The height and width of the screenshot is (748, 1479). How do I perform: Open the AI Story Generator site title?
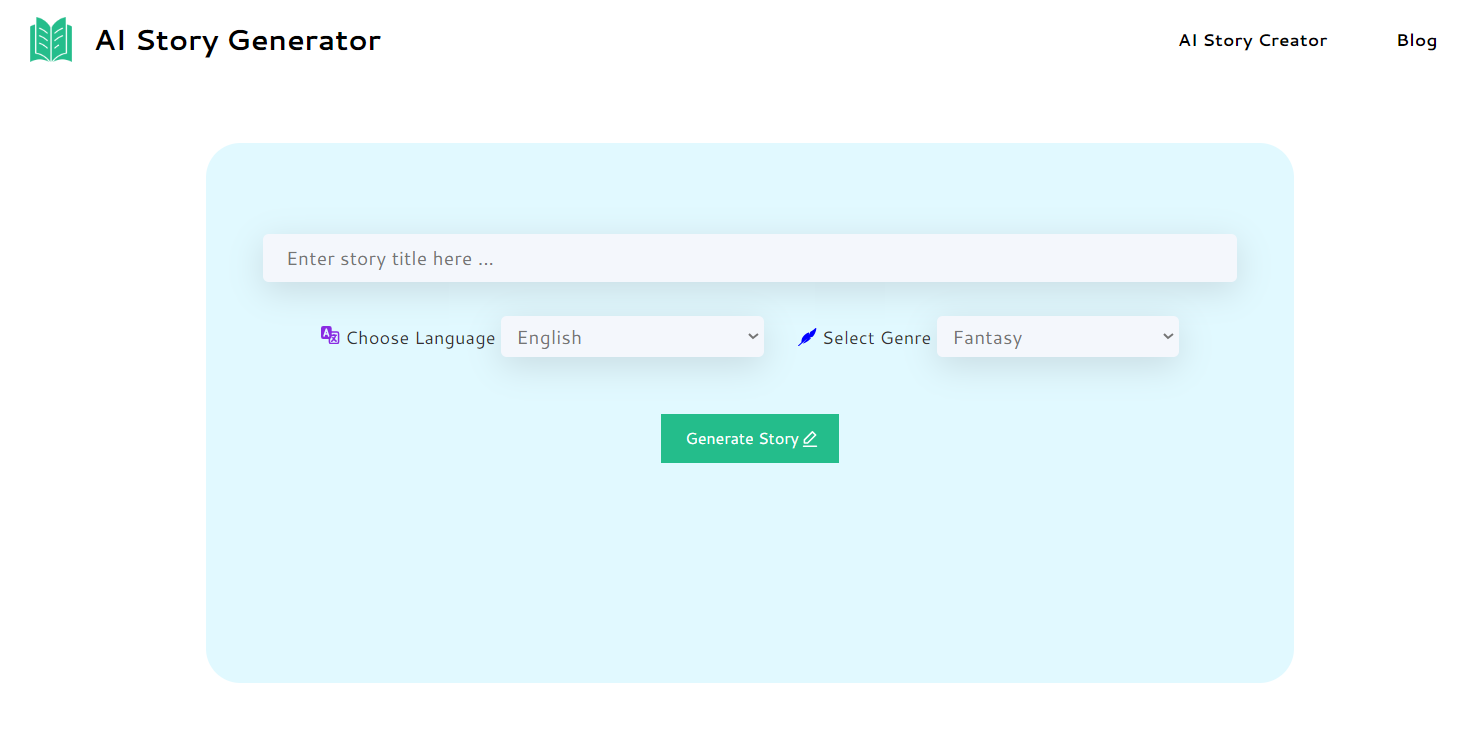click(x=238, y=40)
